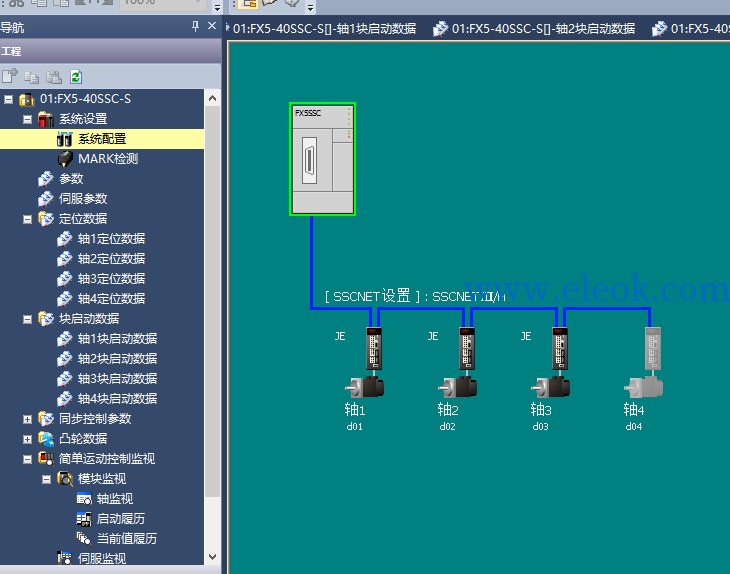The width and height of the screenshot is (730, 574).
Task: Collapse the 定位数据 folder
Action: point(27,219)
